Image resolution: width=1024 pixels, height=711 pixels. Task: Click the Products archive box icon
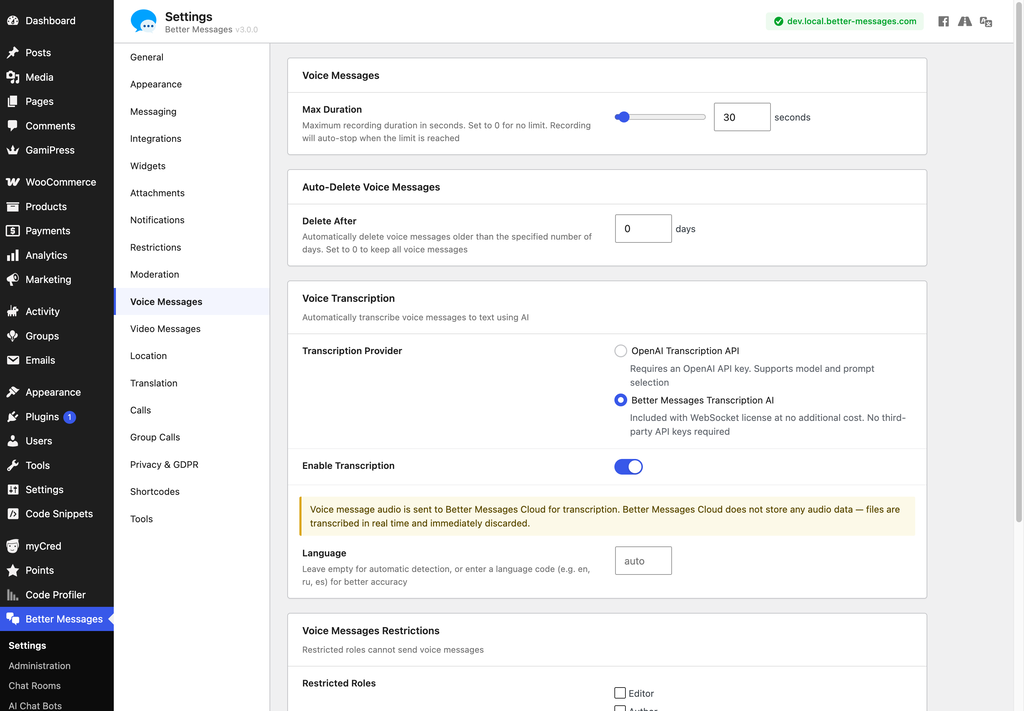pos(12,206)
